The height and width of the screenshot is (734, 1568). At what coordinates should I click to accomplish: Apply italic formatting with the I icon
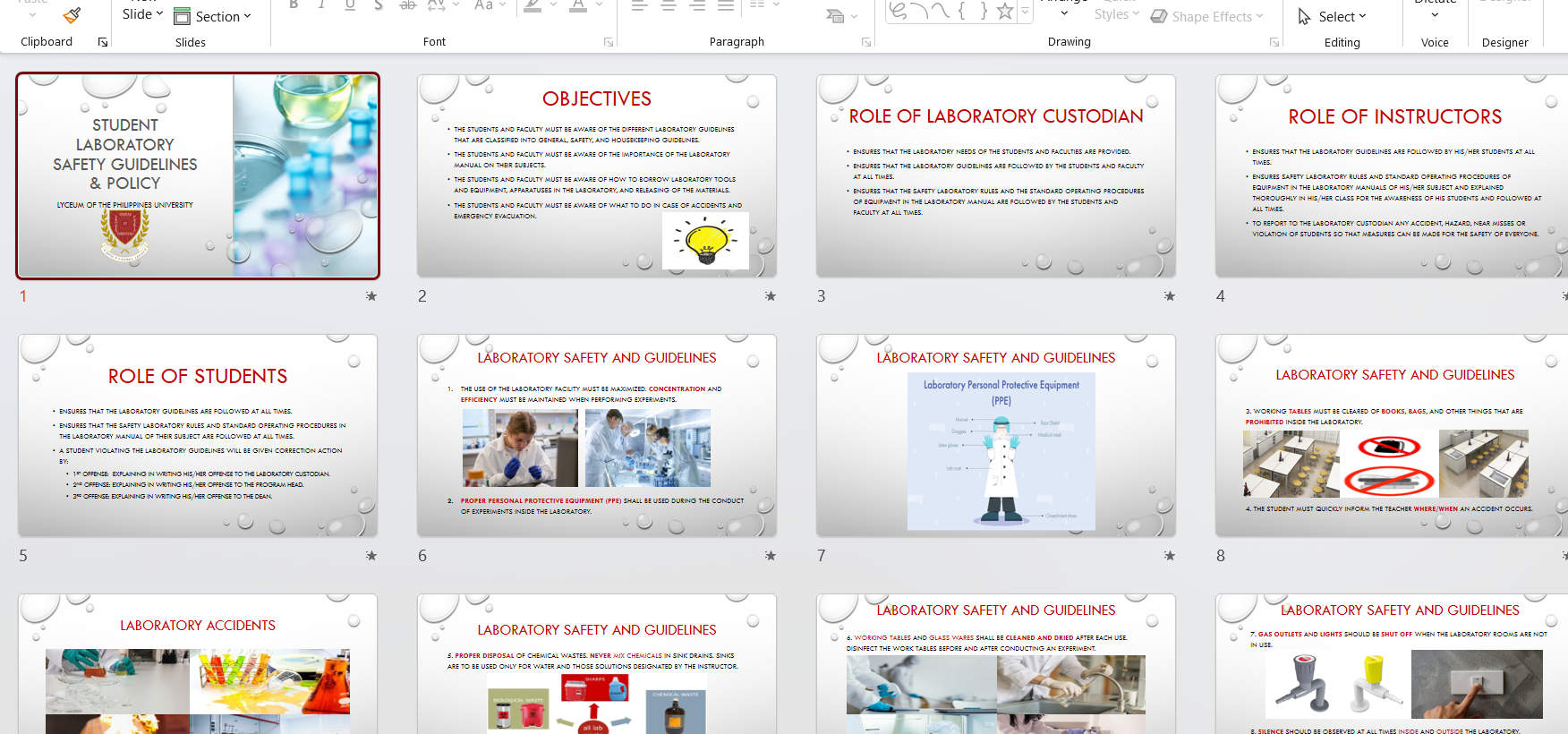click(x=321, y=5)
